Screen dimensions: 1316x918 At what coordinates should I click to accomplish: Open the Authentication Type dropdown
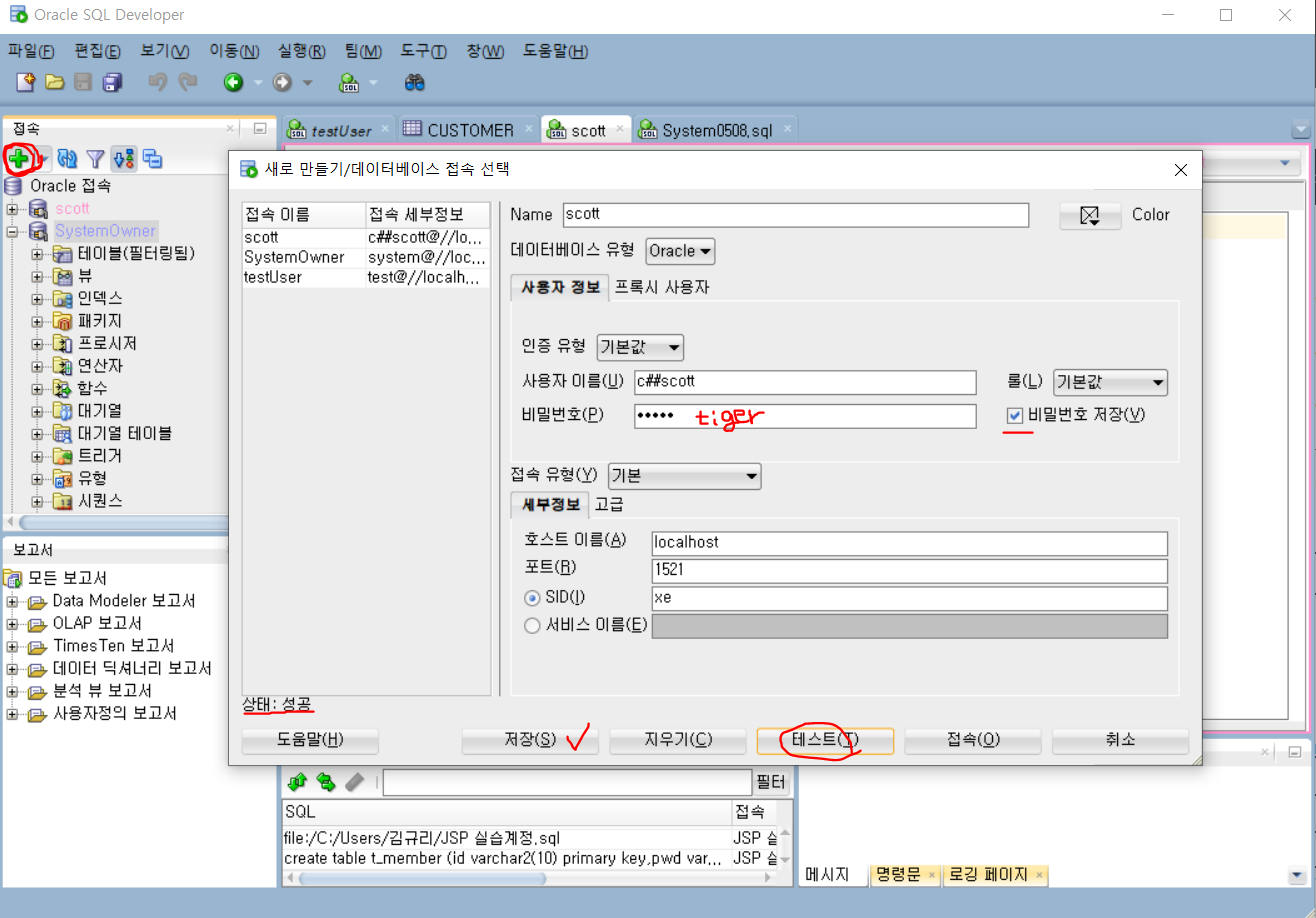(640, 348)
